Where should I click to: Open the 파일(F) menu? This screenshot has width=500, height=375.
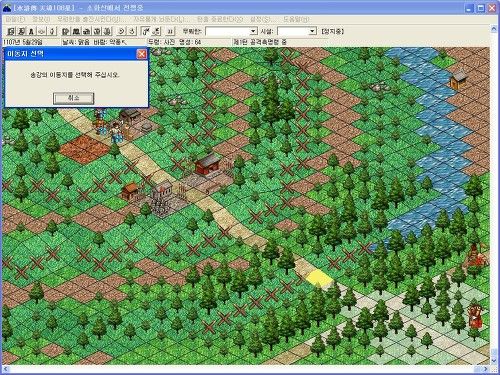click(15, 19)
